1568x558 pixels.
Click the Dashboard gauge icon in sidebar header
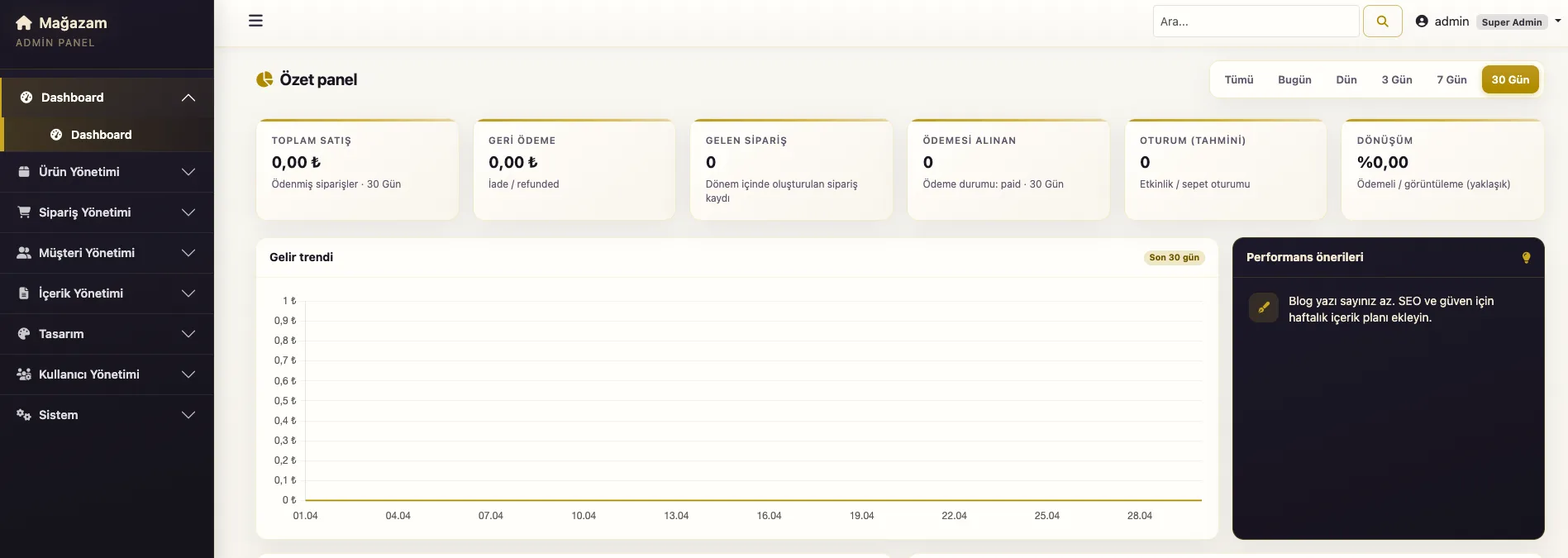26,98
